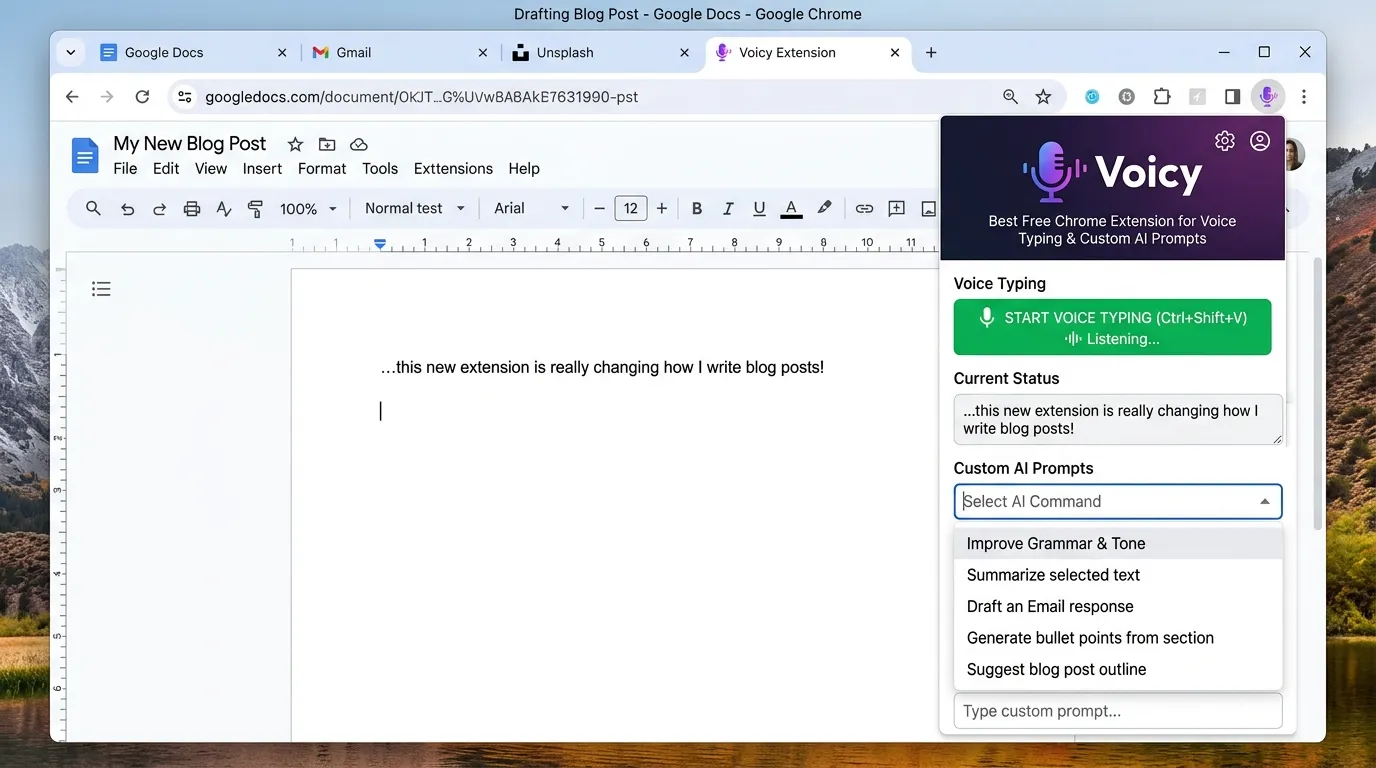The width and height of the screenshot is (1376, 768).
Task: Open the File menu
Action: click(125, 168)
